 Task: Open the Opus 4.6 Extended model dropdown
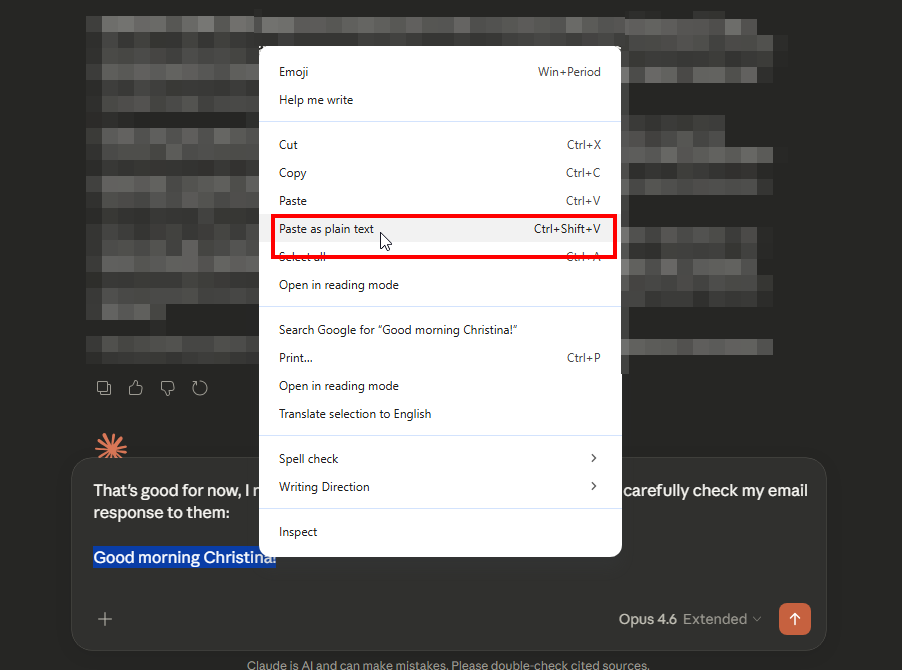[x=689, y=619]
